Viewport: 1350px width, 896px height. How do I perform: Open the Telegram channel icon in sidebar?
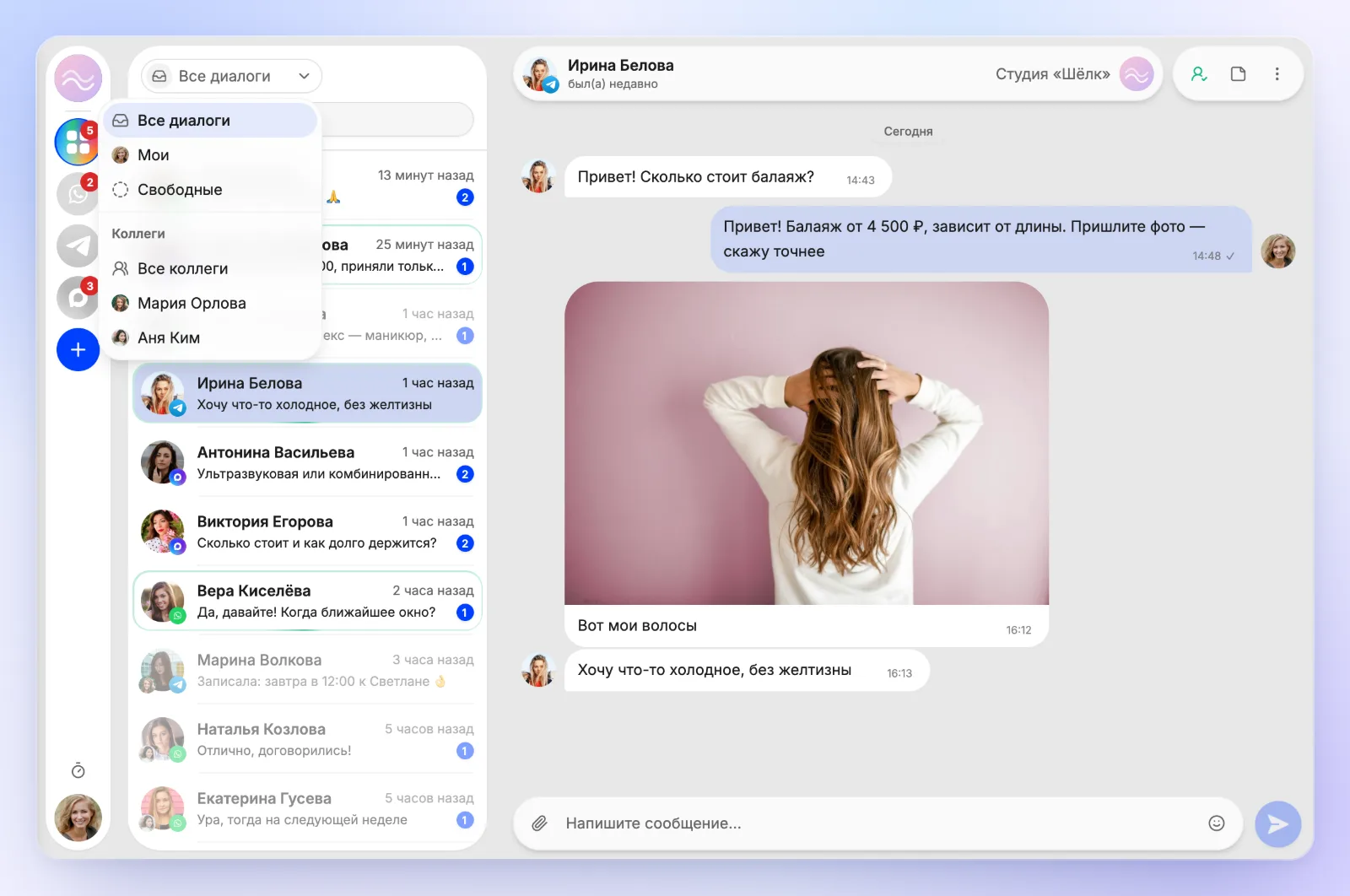[x=78, y=246]
